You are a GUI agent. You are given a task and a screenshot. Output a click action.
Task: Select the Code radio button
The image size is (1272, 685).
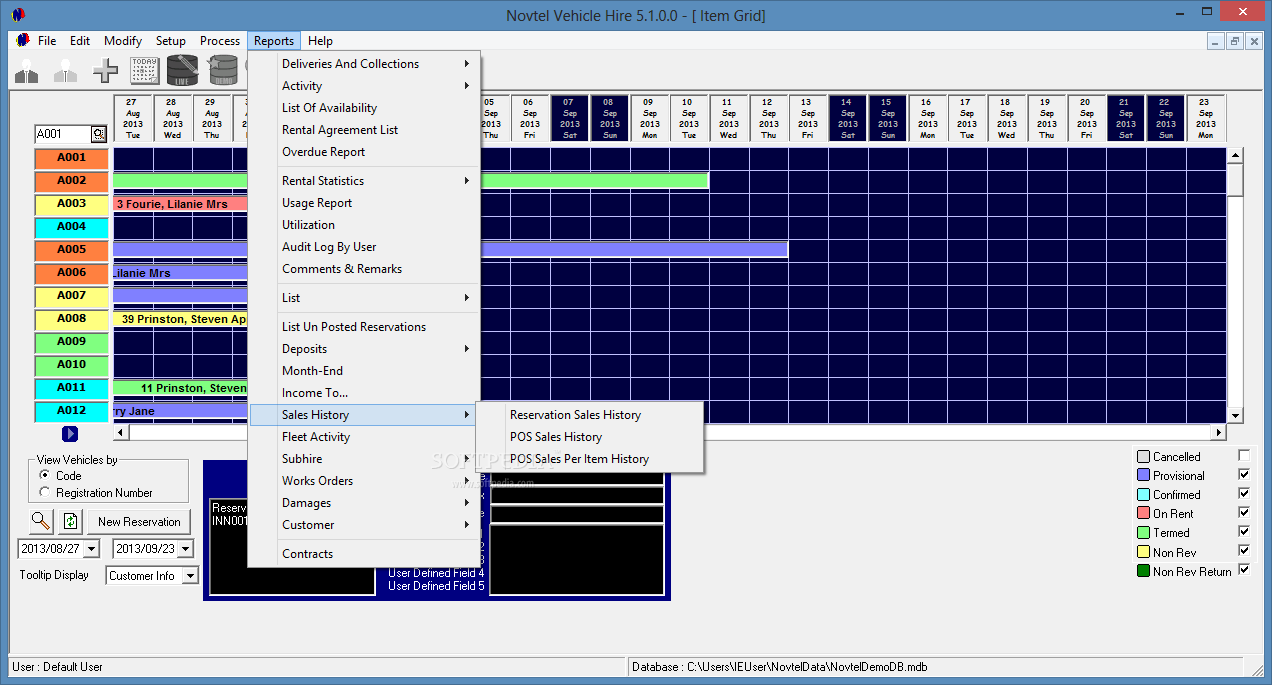[44, 476]
